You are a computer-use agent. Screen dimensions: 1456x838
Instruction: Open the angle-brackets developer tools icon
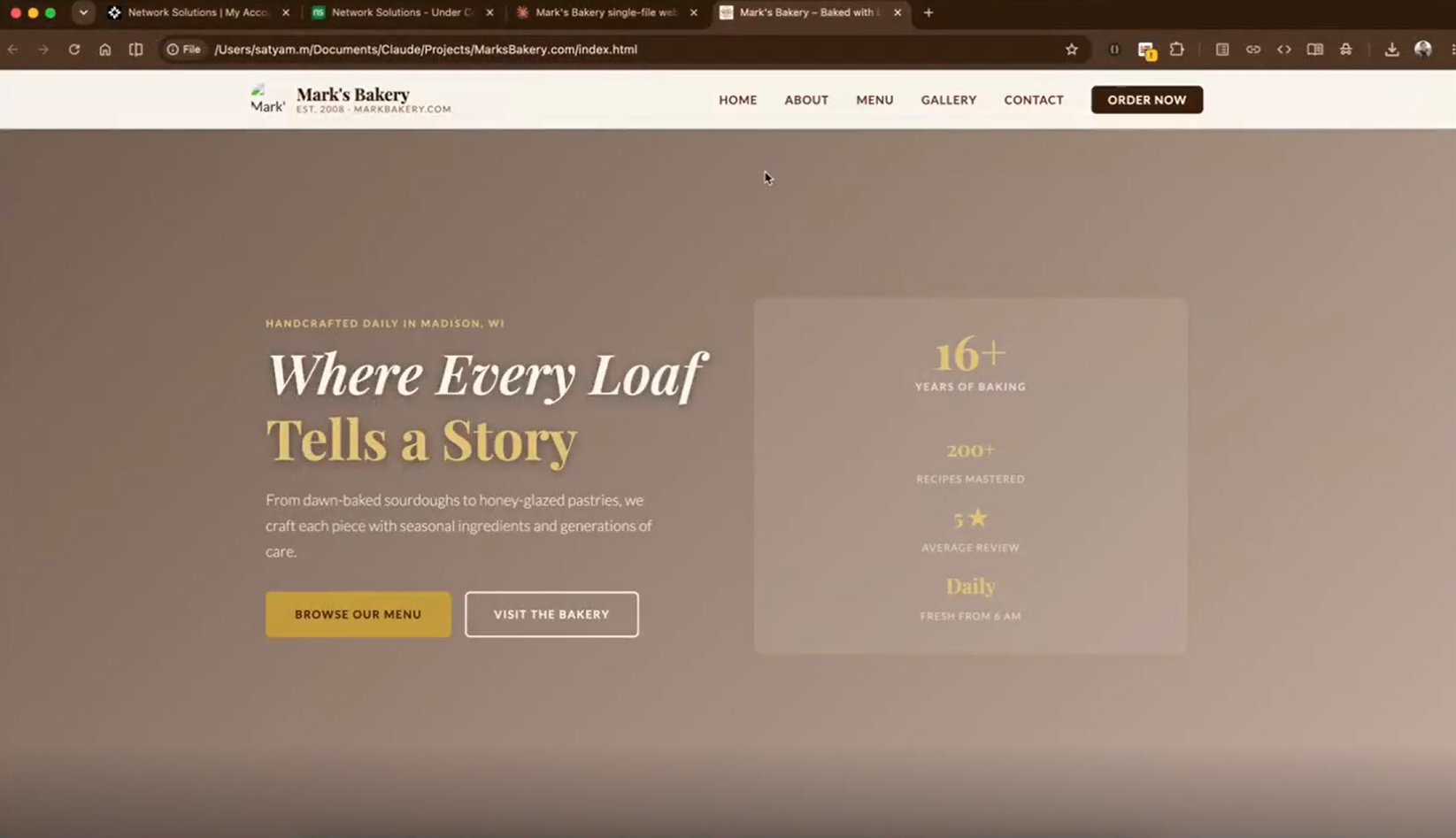tap(1284, 50)
